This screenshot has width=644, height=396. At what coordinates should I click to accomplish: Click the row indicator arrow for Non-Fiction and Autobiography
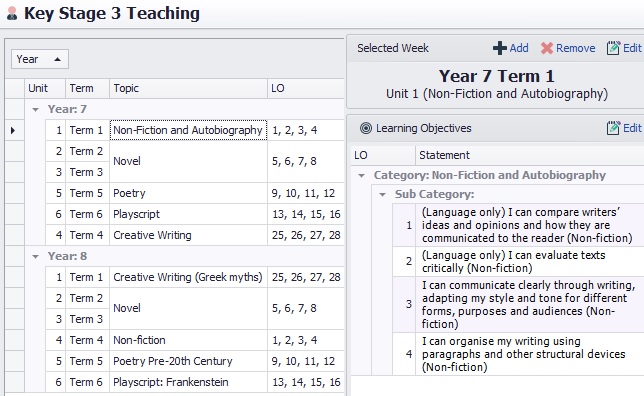pos(13,131)
